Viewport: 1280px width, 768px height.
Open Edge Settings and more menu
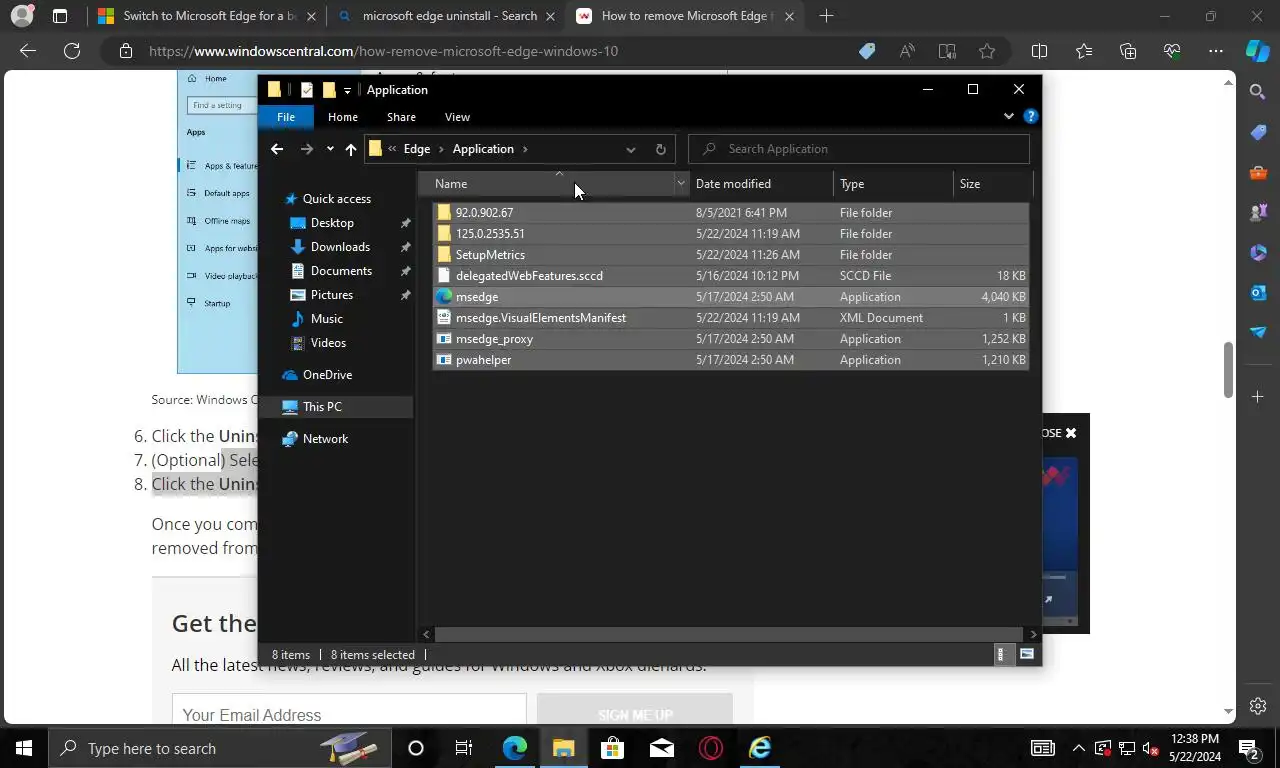(1215, 51)
